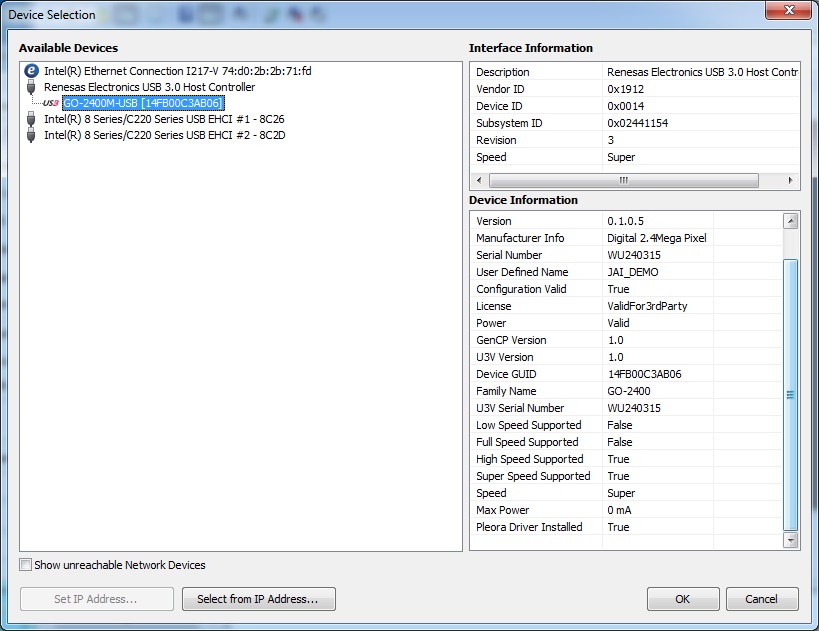
Task: Click the Revision value 3
Action: click(x=611, y=140)
